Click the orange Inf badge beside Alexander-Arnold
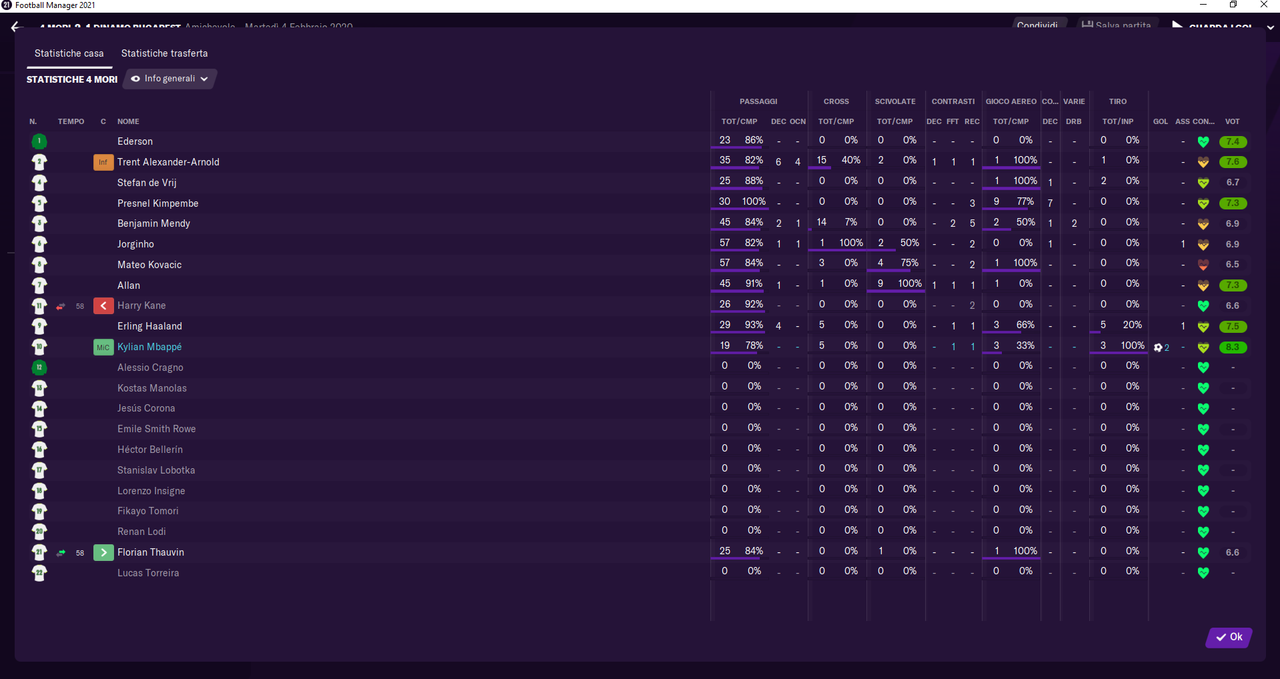The width and height of the screenshot is (1280, 679). (103, 162)
